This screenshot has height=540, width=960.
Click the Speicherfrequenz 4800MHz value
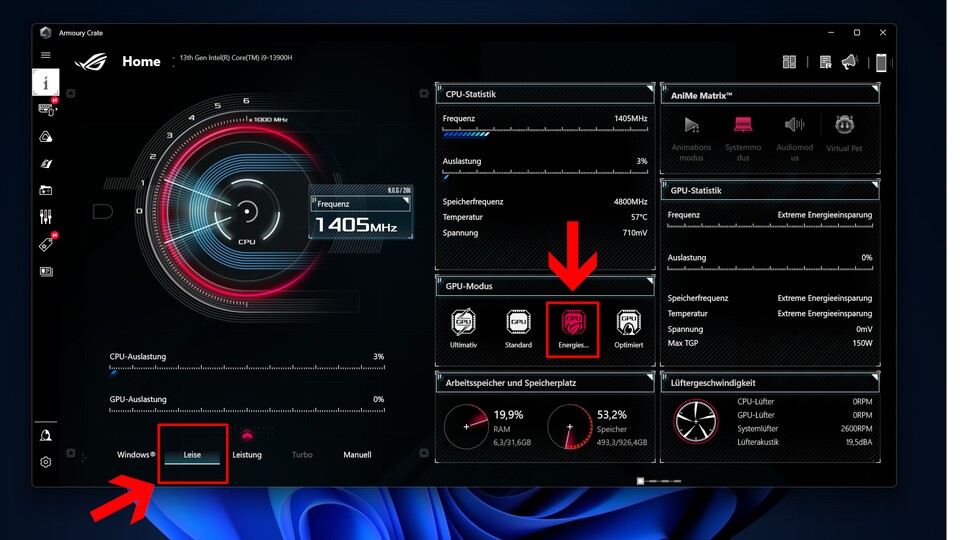[x=630, y=201]
